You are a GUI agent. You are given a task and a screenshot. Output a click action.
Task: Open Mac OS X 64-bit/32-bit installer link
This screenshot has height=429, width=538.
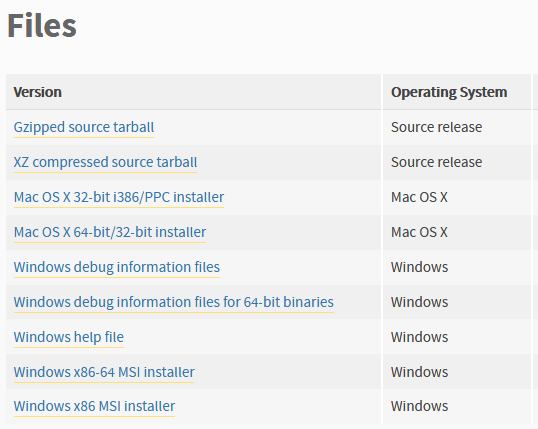(x=110, y=232)
